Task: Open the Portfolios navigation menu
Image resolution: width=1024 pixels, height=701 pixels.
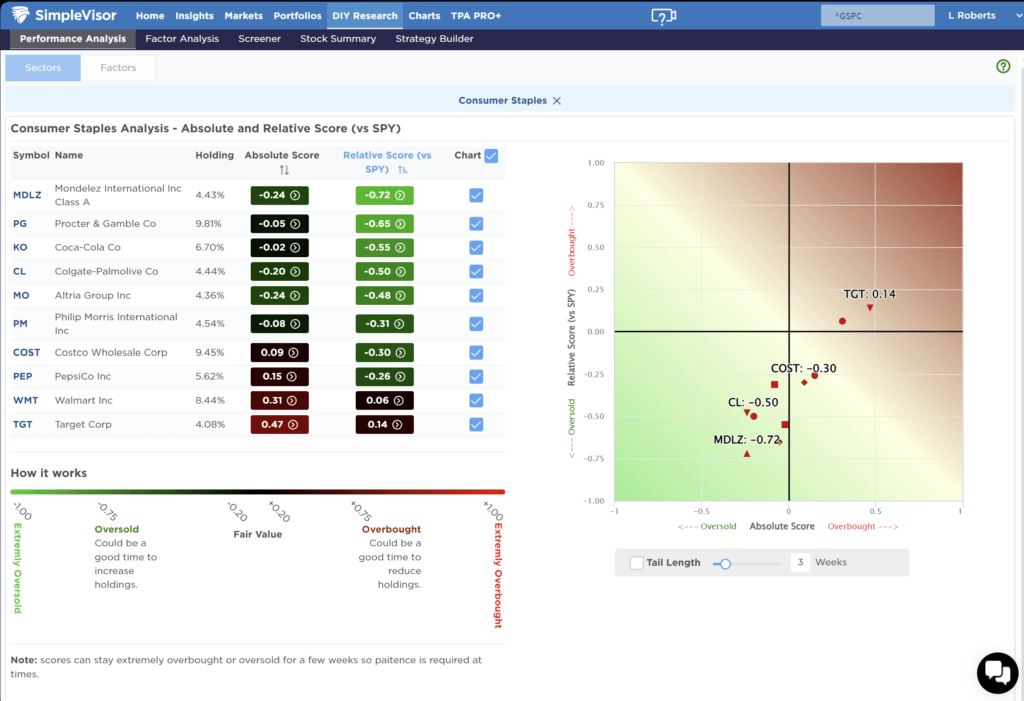Action: (x=298, y=16)
